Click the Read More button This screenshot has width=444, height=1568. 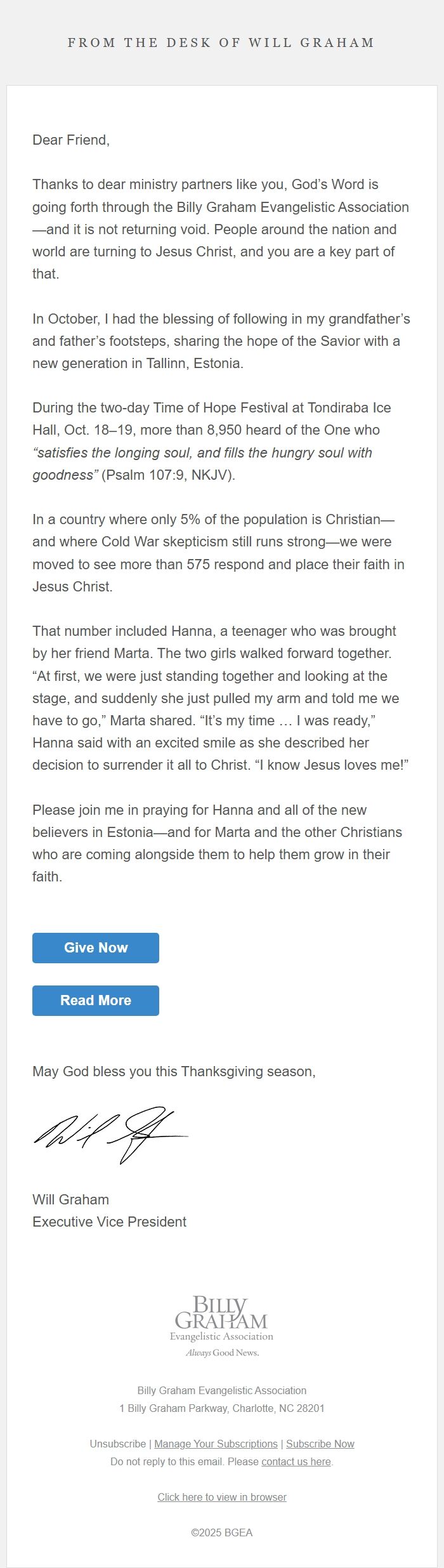pos(95,1001)
